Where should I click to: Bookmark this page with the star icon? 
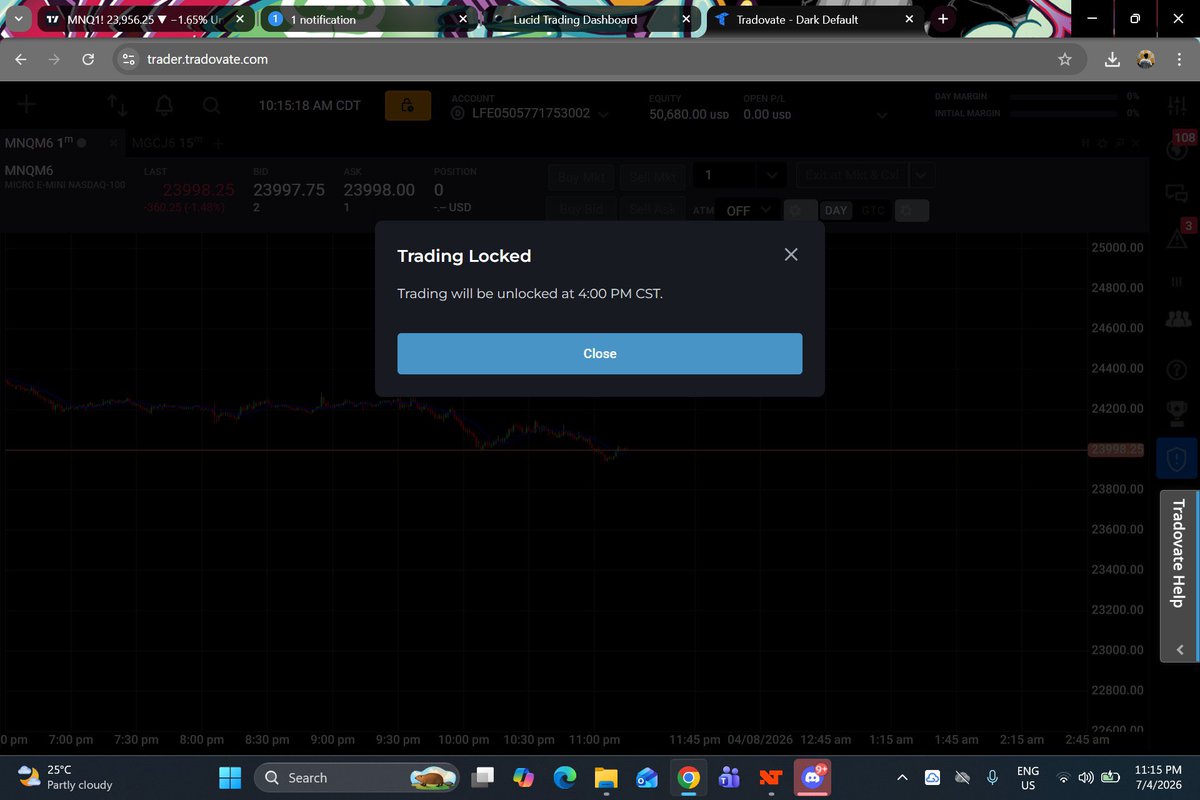[1065, 60]
